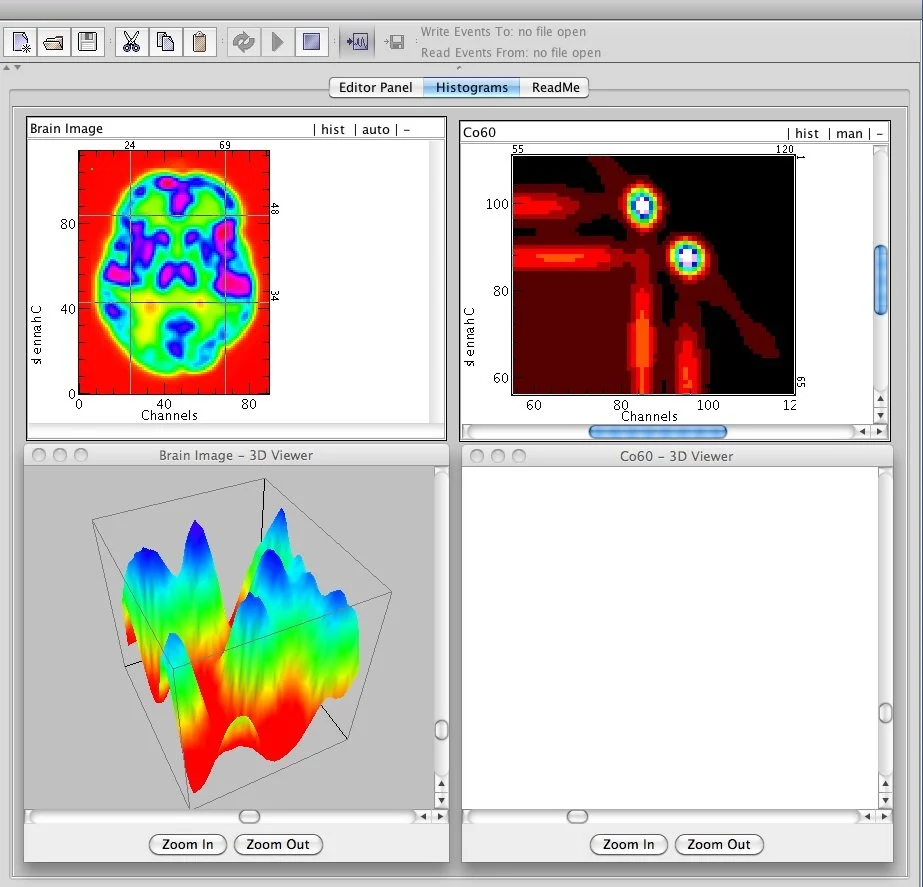
Task: Click right arrow of Co60 plot horizontal scrollbar
Action: (879, 431)
